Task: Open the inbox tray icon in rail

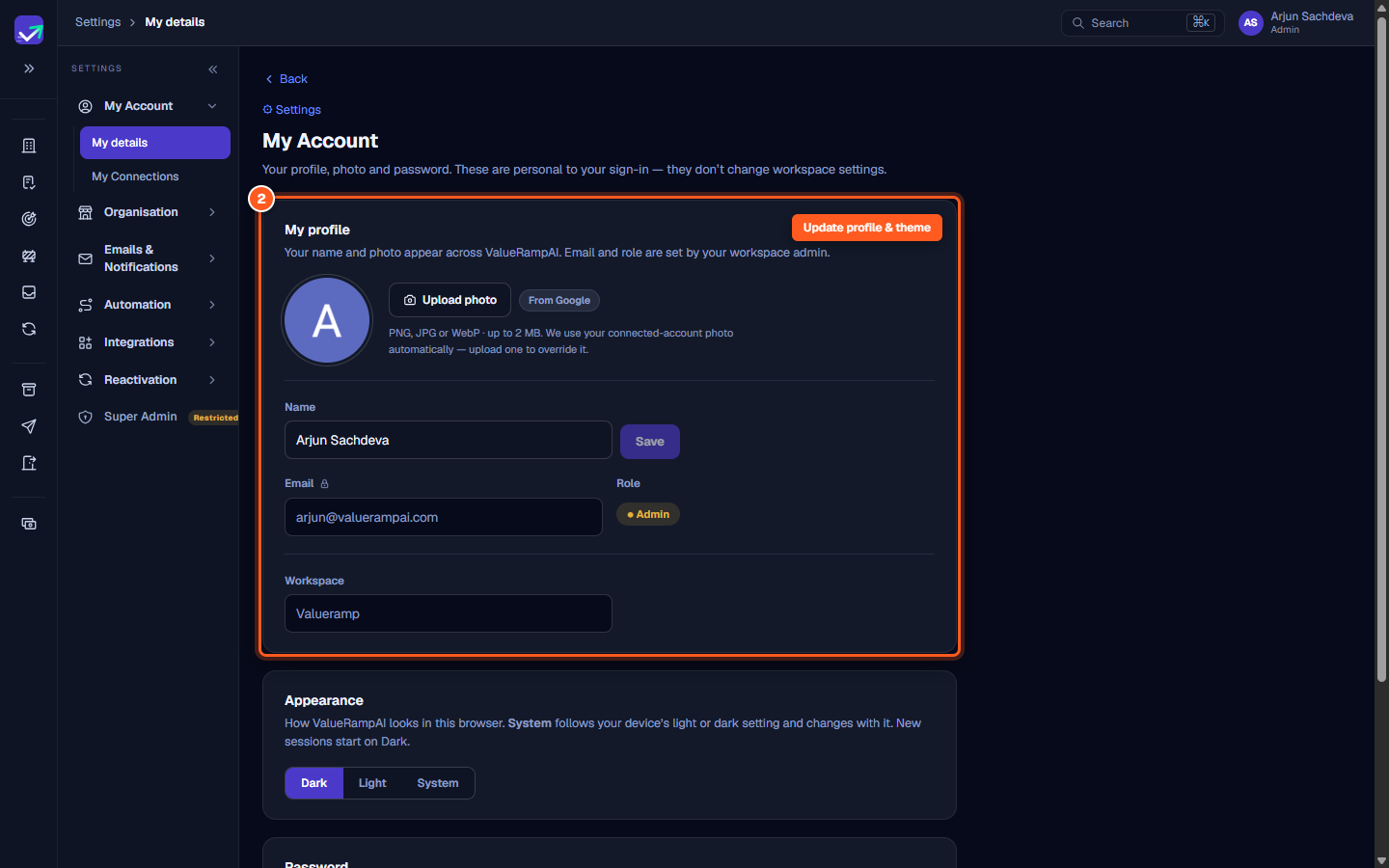Action: point(29,292)
